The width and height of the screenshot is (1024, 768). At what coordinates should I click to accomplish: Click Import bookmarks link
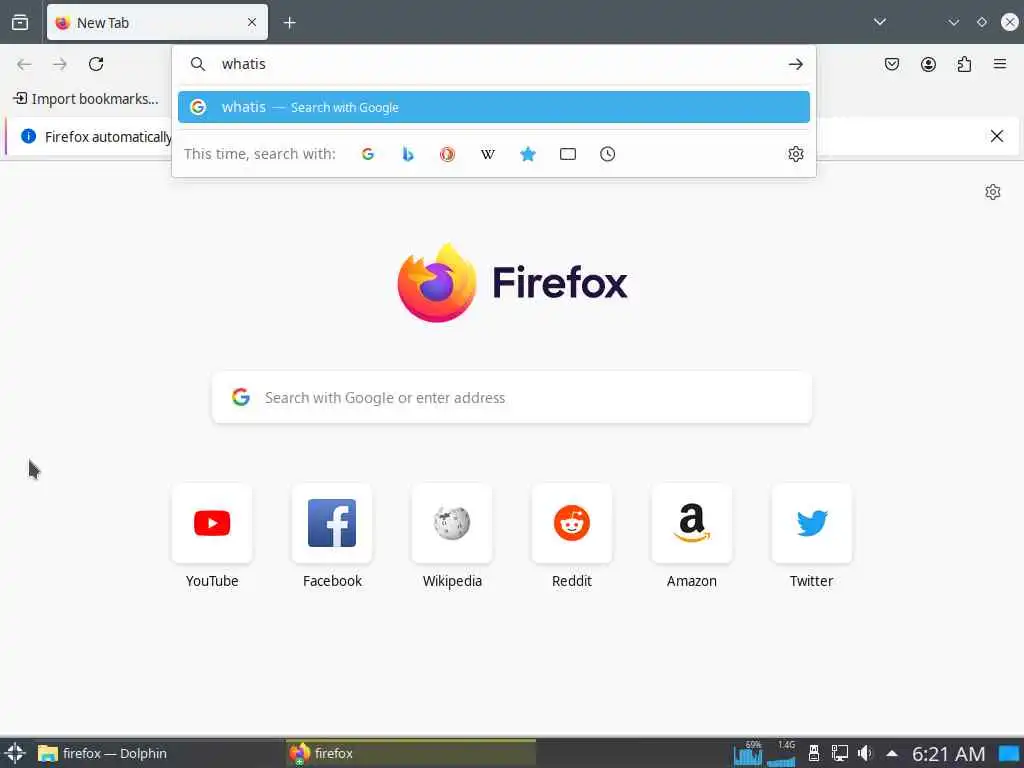tap(86, 99)
